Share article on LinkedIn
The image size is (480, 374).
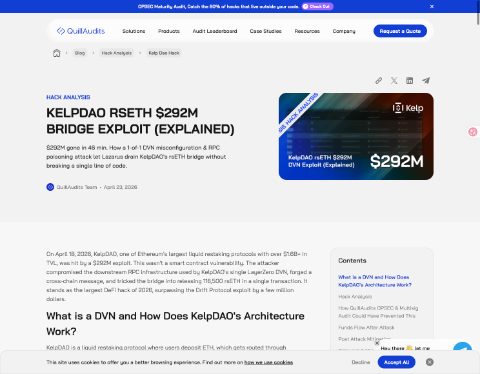pyautogui.click(x=410, y=80)
